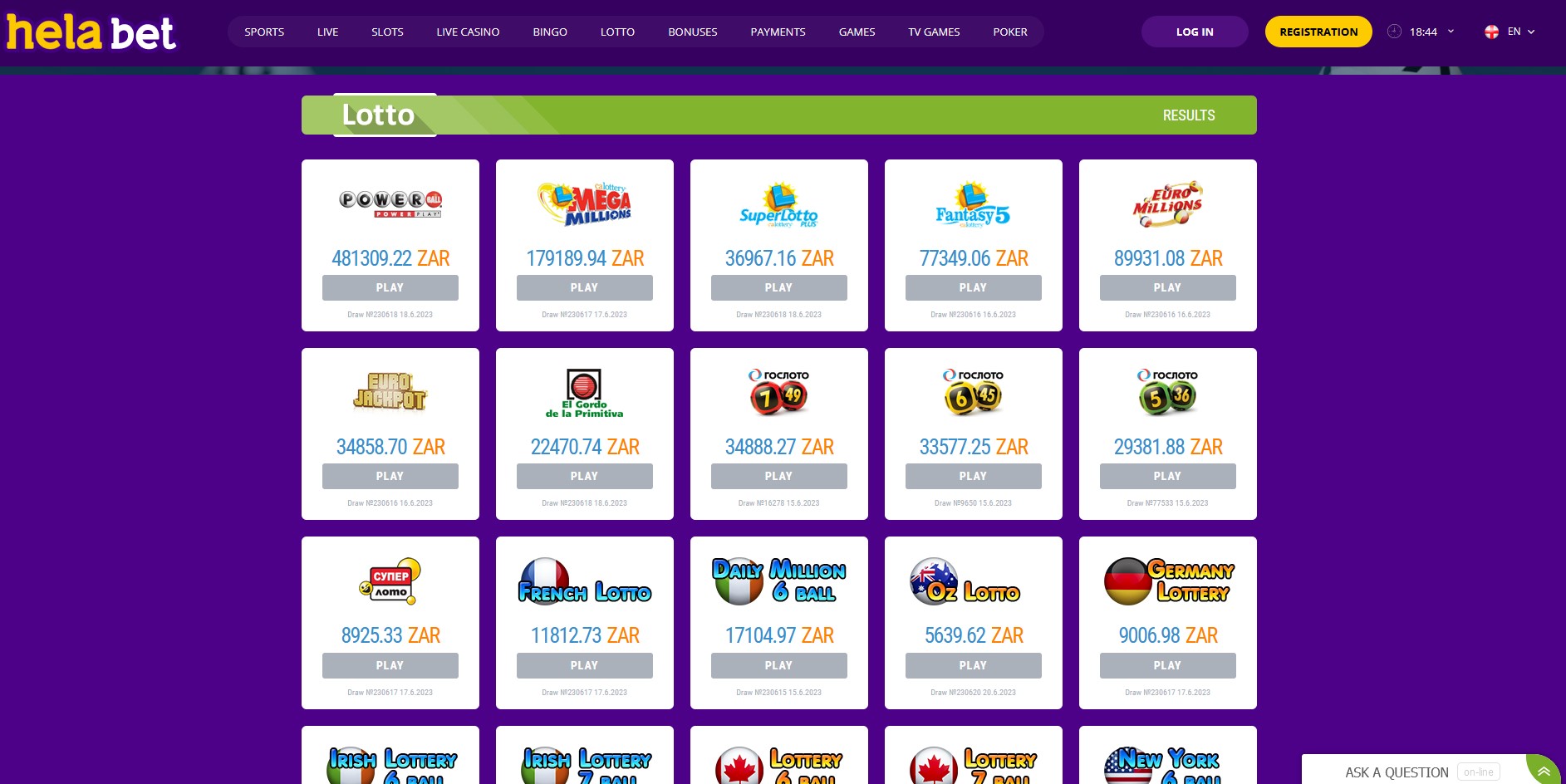Play the Oz Lotto lottery
The image size is (1566, 784).
pyautogui.click(x=974, y=665)
